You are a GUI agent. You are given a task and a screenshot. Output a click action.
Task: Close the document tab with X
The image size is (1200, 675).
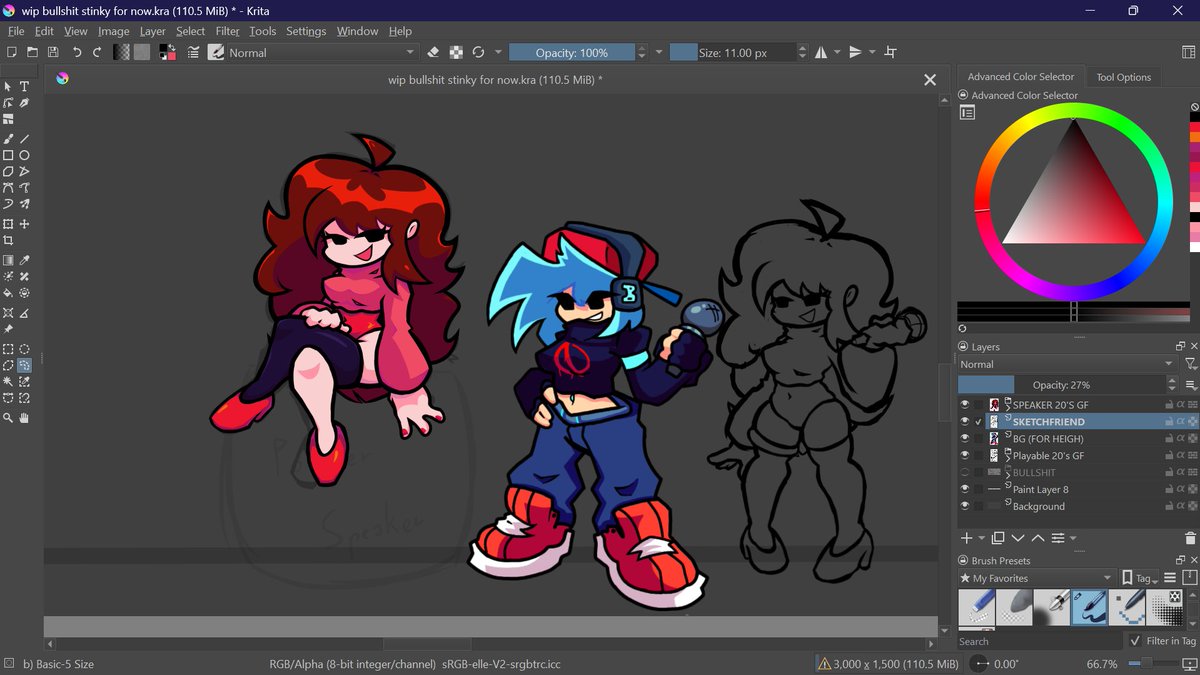(x=930, y=80)
